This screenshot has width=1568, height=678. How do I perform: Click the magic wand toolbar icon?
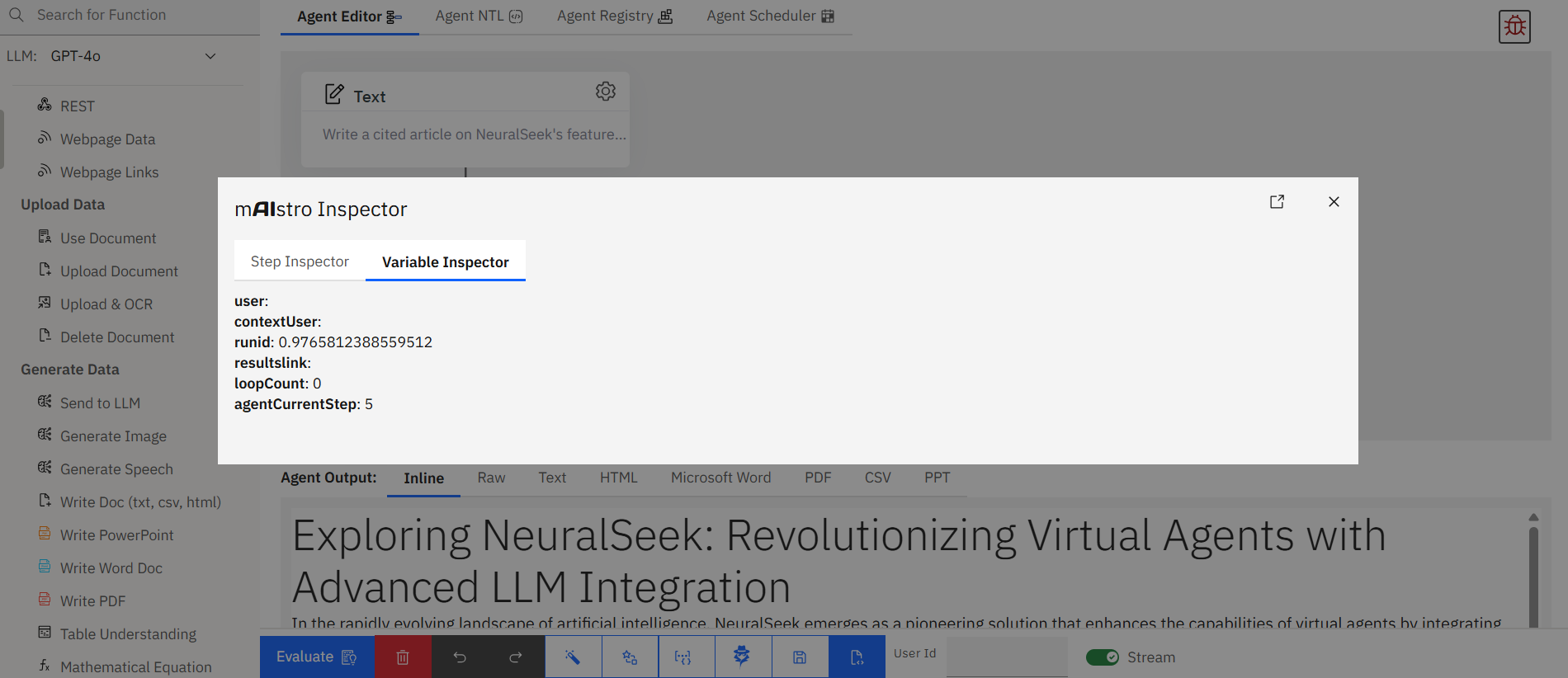(x=573, y=657)
